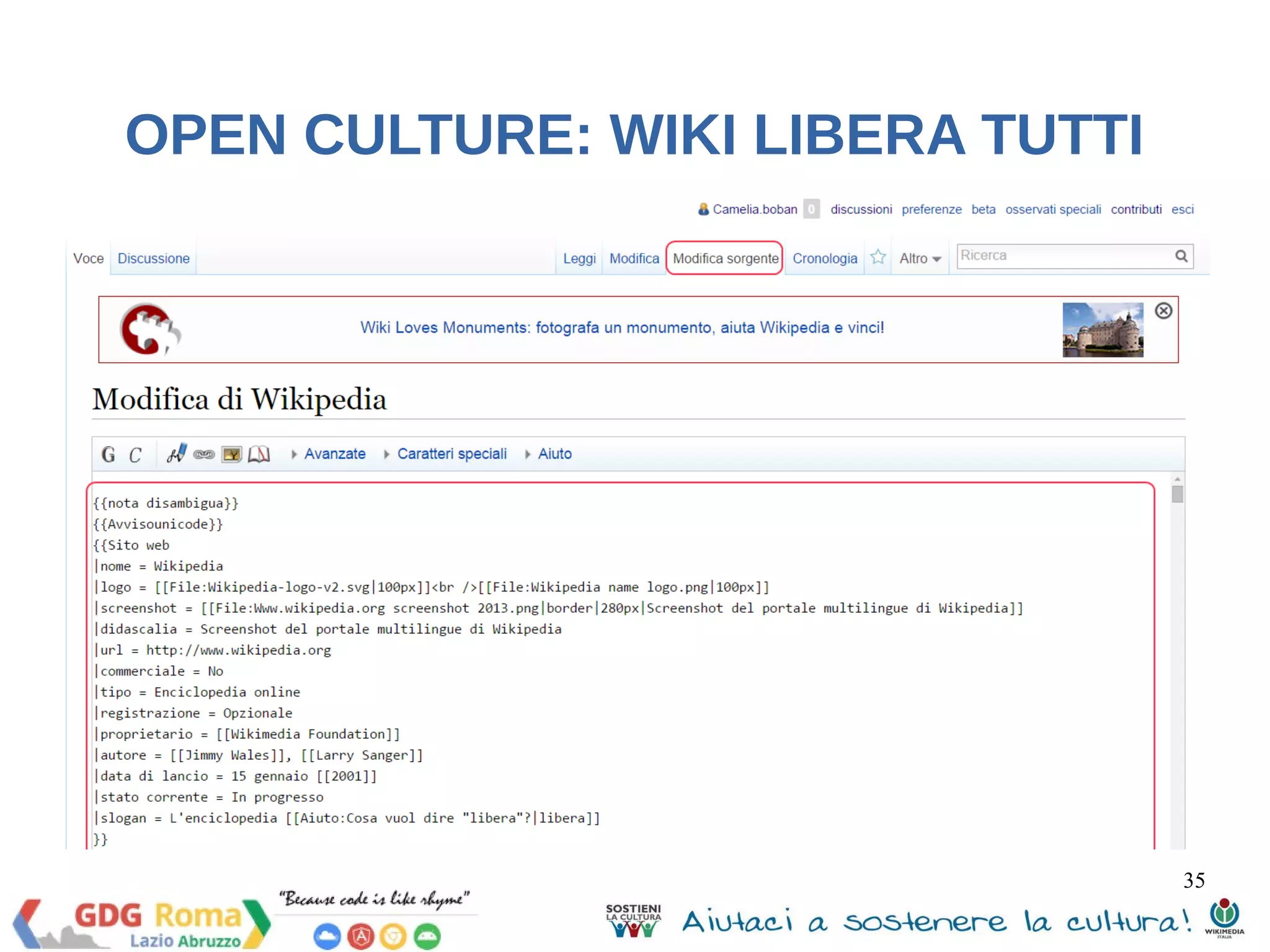Click the "|slogan = L'enciclopedia" line
Image resolution: width=1270 pixels, height=952 pixels.
click(347, 818)
